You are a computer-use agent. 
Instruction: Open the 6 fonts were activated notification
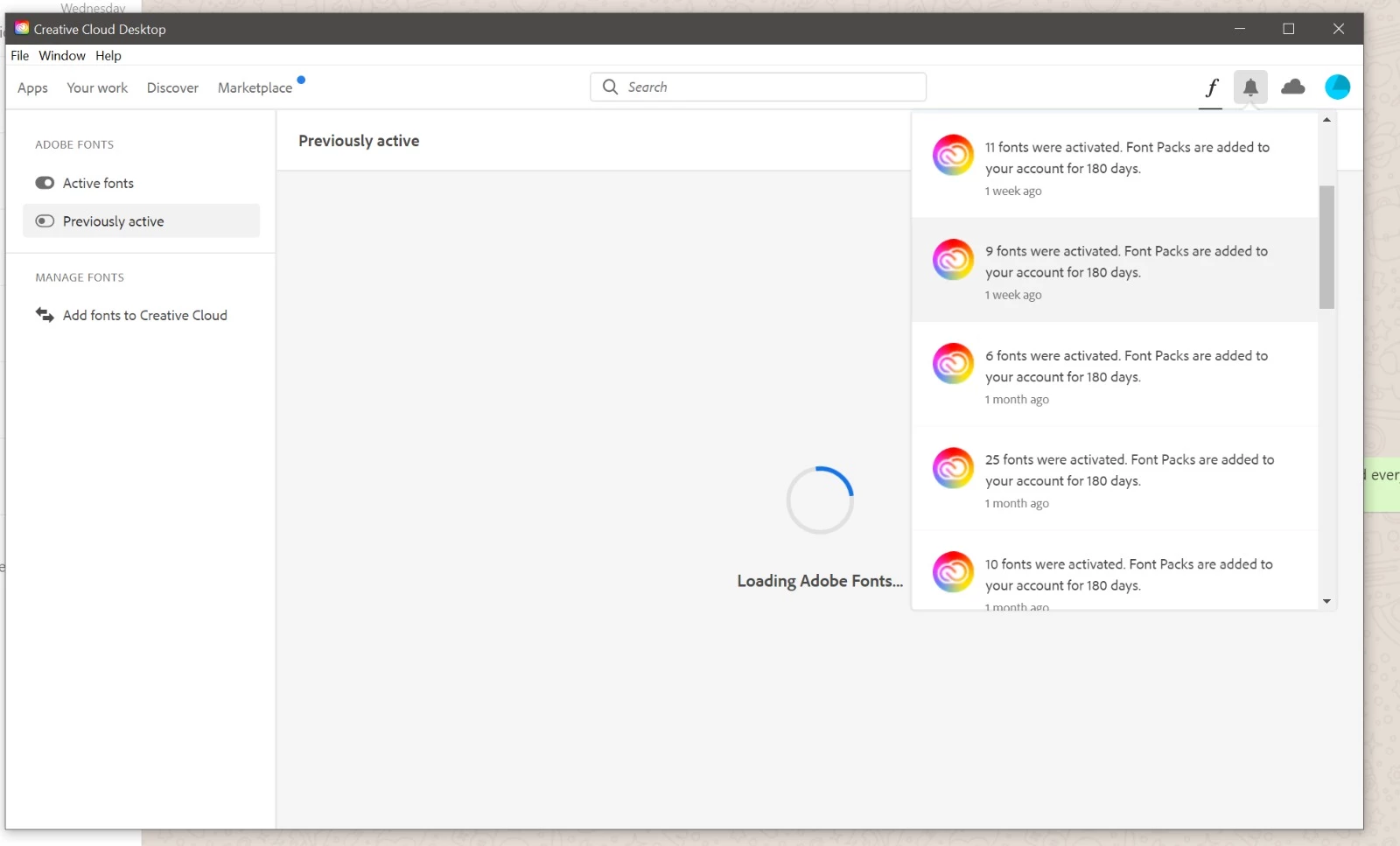1115,374
